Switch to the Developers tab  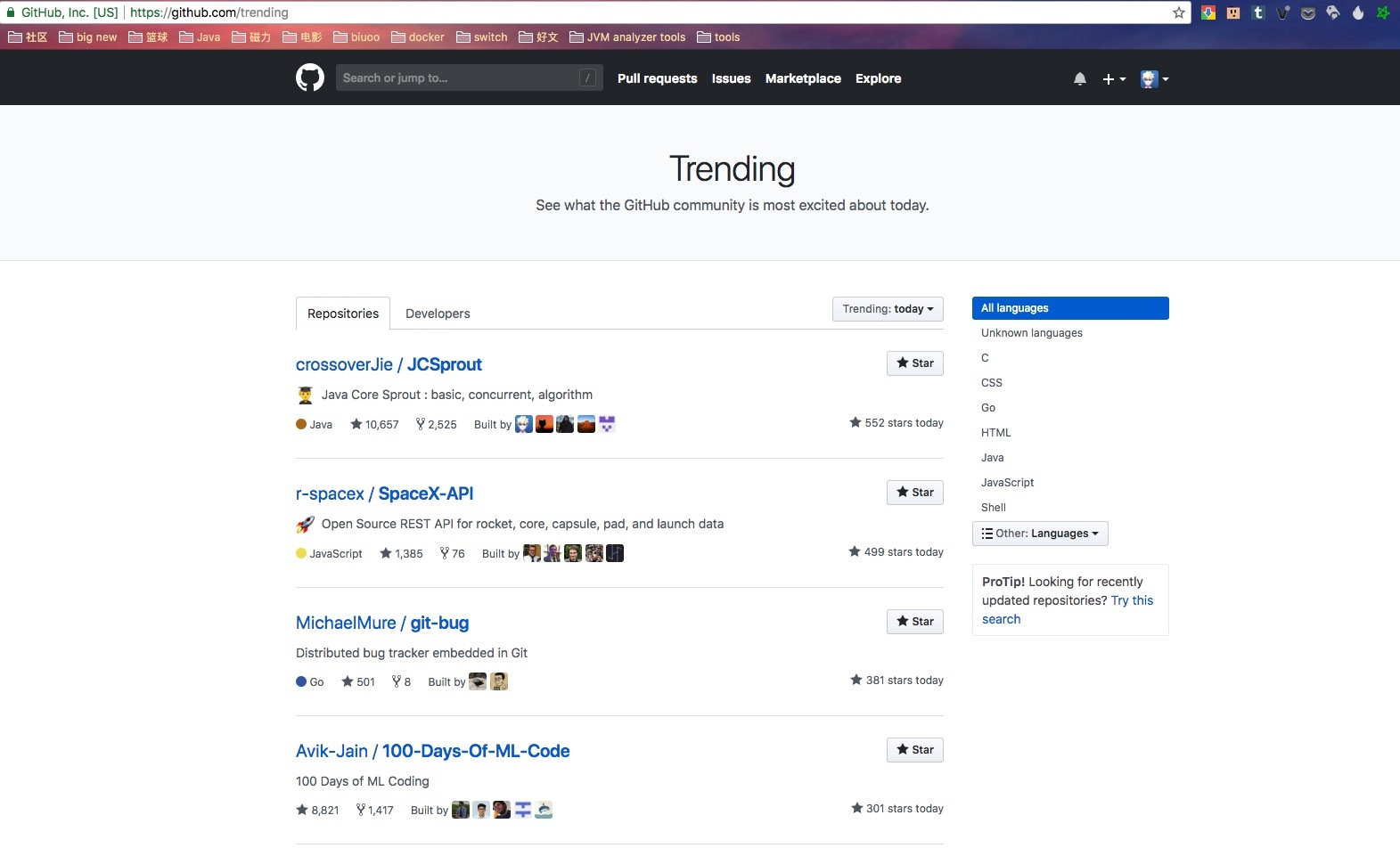coord(438,314)
